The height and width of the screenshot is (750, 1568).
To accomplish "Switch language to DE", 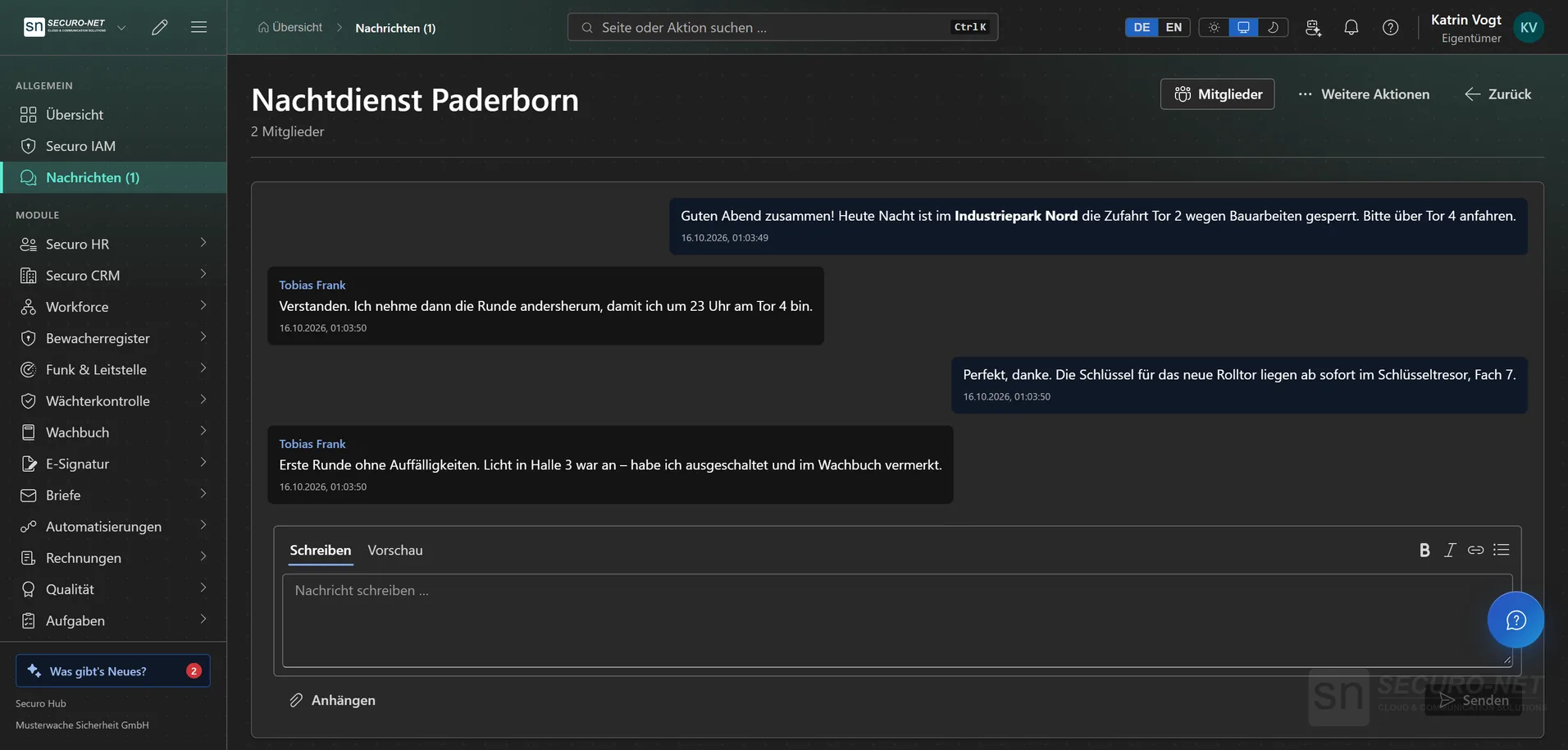I will click(x=1142, y=27).
